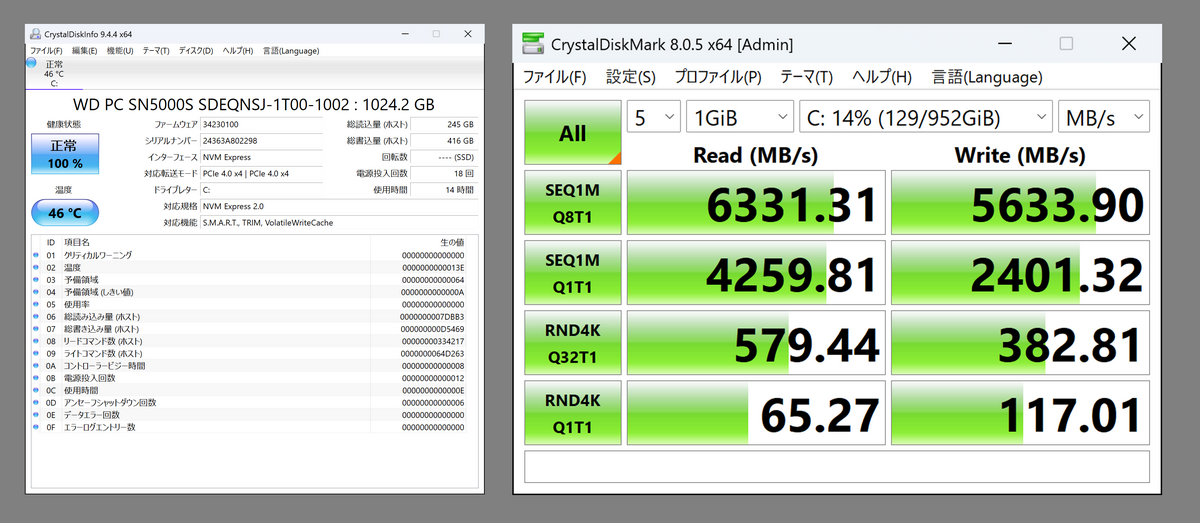Click the 46 °C temperature button
Screen dimensions: 1200x523
pyautogui.click(x=65, y=213)
